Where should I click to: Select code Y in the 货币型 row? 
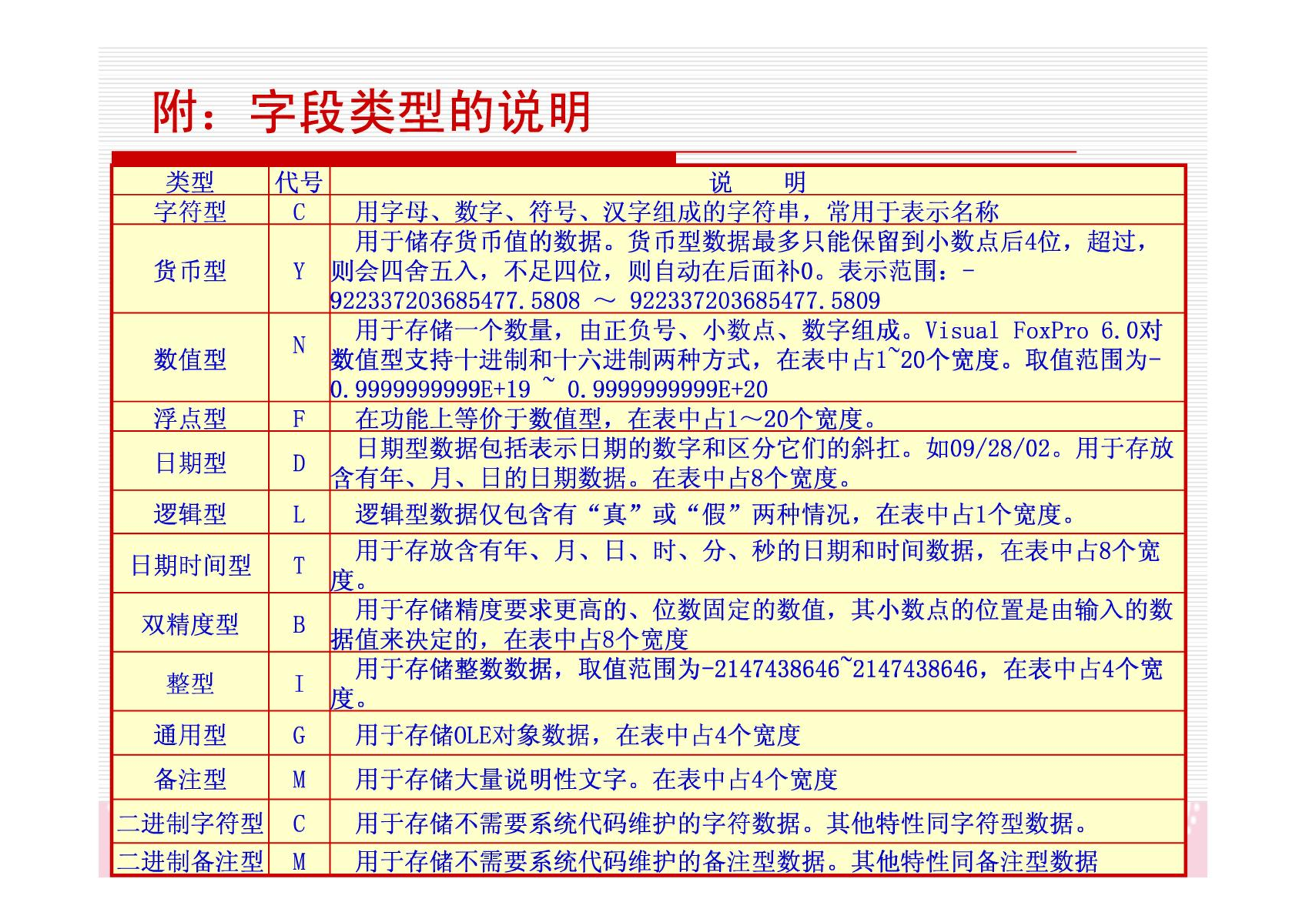299,271
